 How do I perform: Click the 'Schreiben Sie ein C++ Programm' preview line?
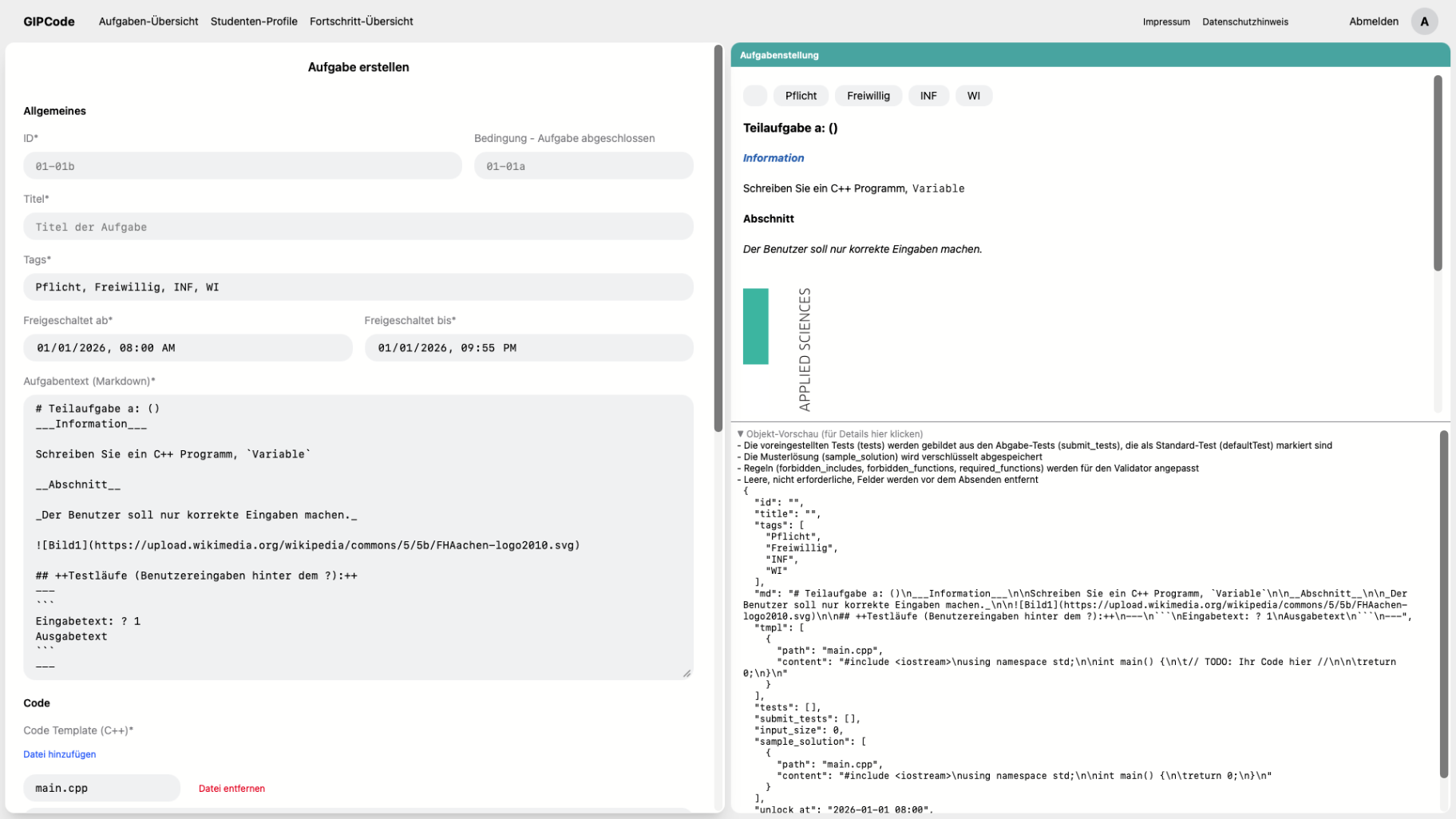pyautogui.click(x=854, y=188)
